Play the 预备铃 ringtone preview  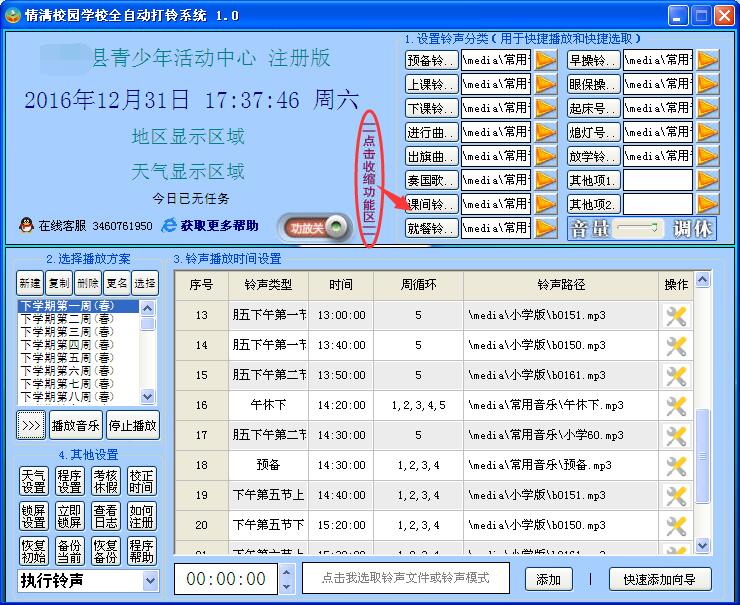(x=545, y=60)
